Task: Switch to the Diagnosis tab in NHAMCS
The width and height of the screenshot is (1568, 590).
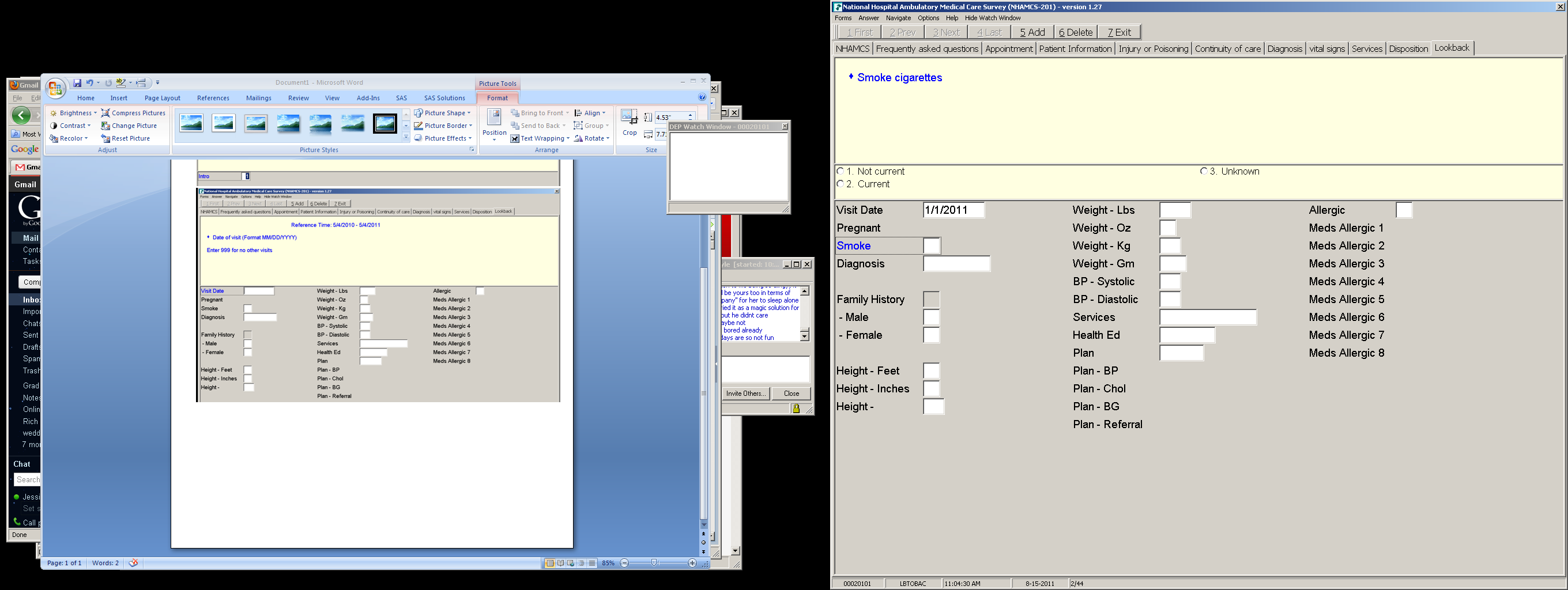Action: pos(1284,48)
